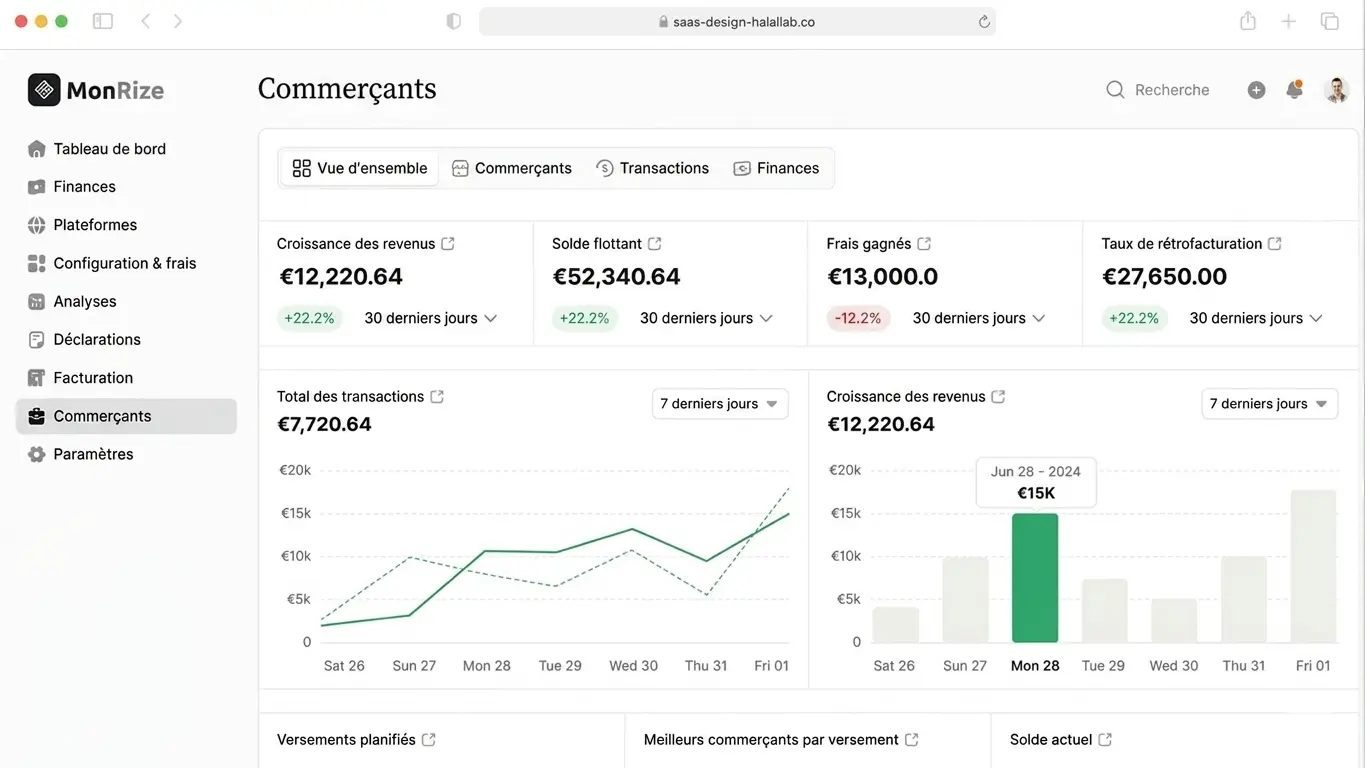The width and height of the screenshot is (1365, 768).
Task: Open the Commerçants tab in the tab bar
Action: pyautogui.click(x=512, y=167)
